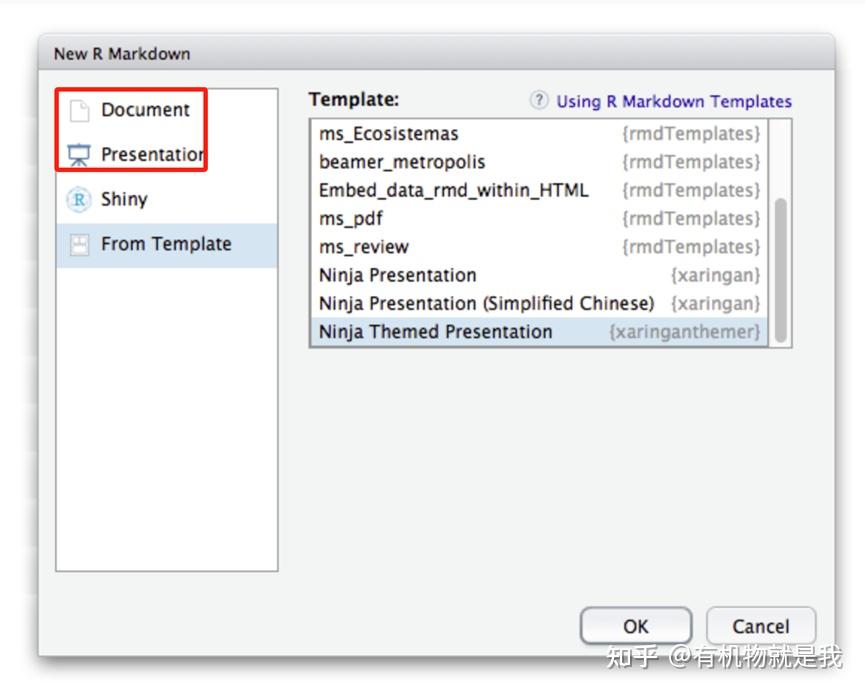This screenshot has width=865, height=692.
Task: Select the ms_Ecosistemas template
Action: [x=389, y=134]
